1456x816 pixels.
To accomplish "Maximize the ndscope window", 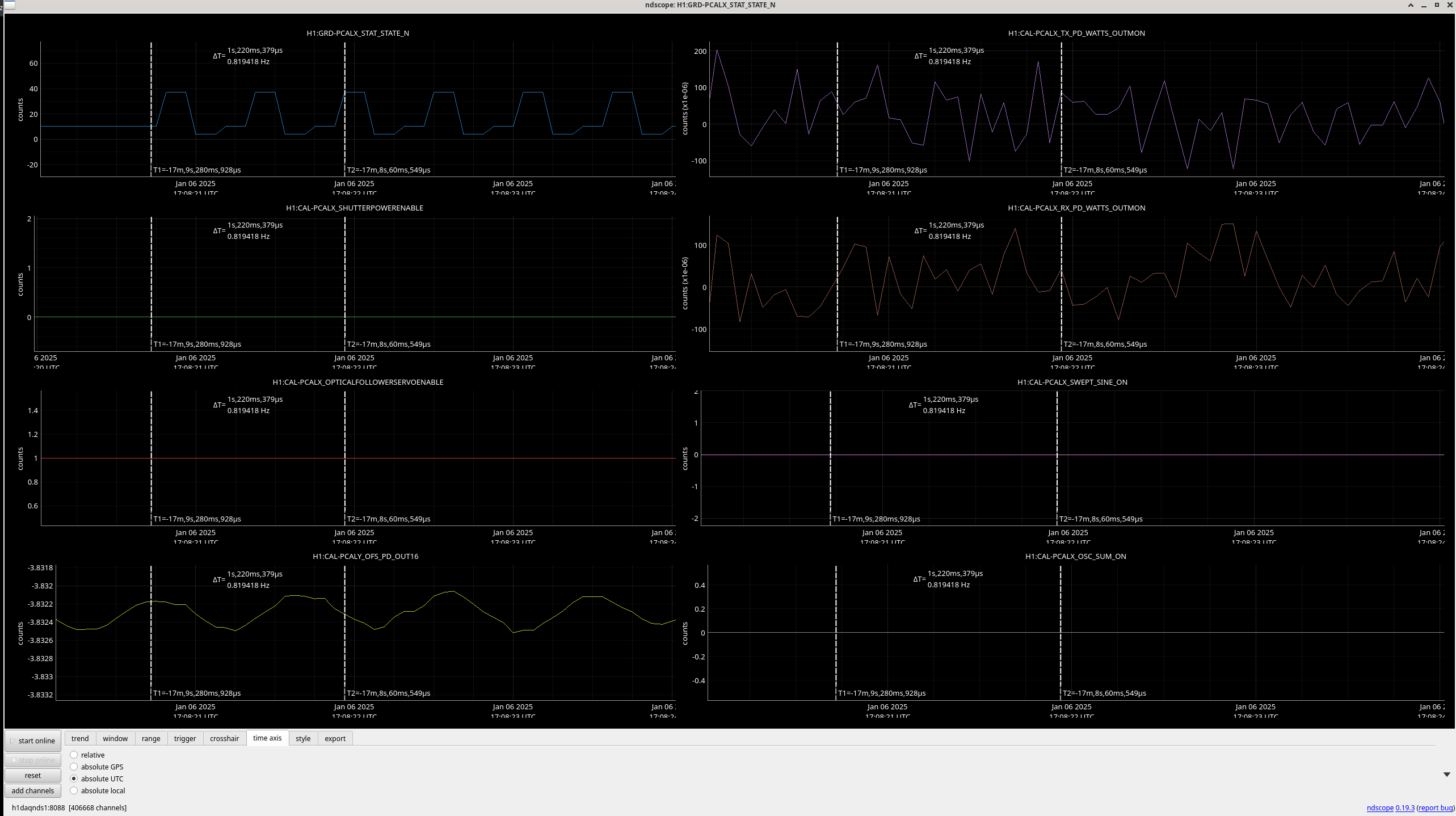I will (x=1437, y=5).
